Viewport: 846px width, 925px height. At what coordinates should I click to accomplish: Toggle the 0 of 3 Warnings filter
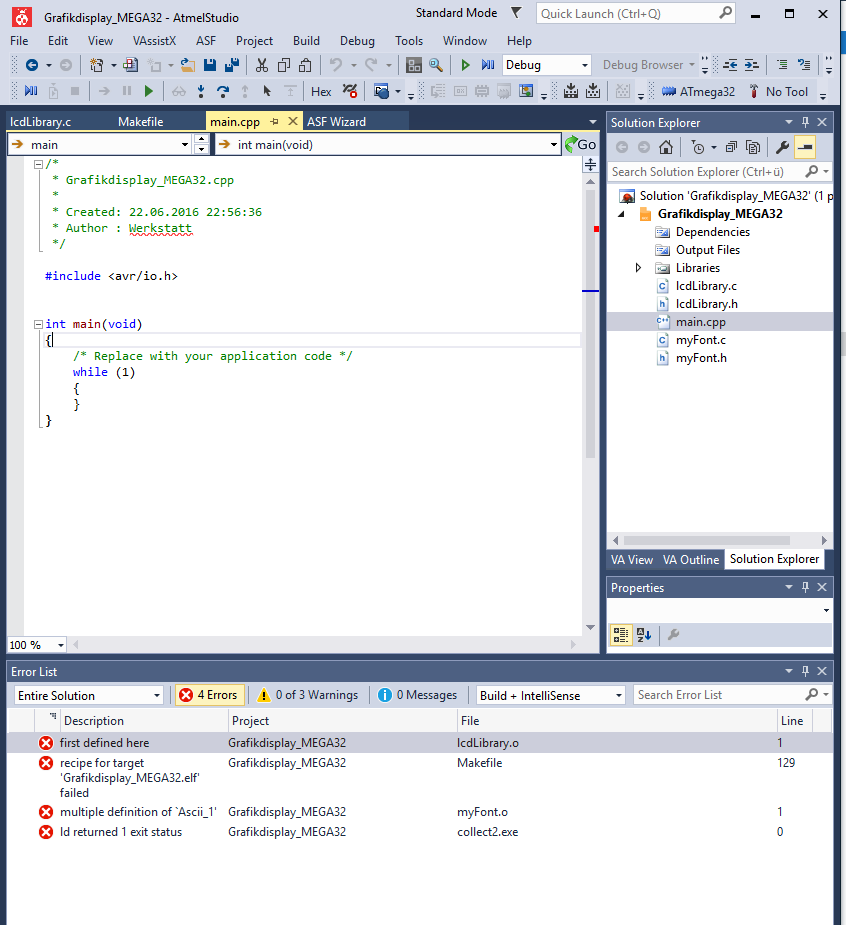307,695
